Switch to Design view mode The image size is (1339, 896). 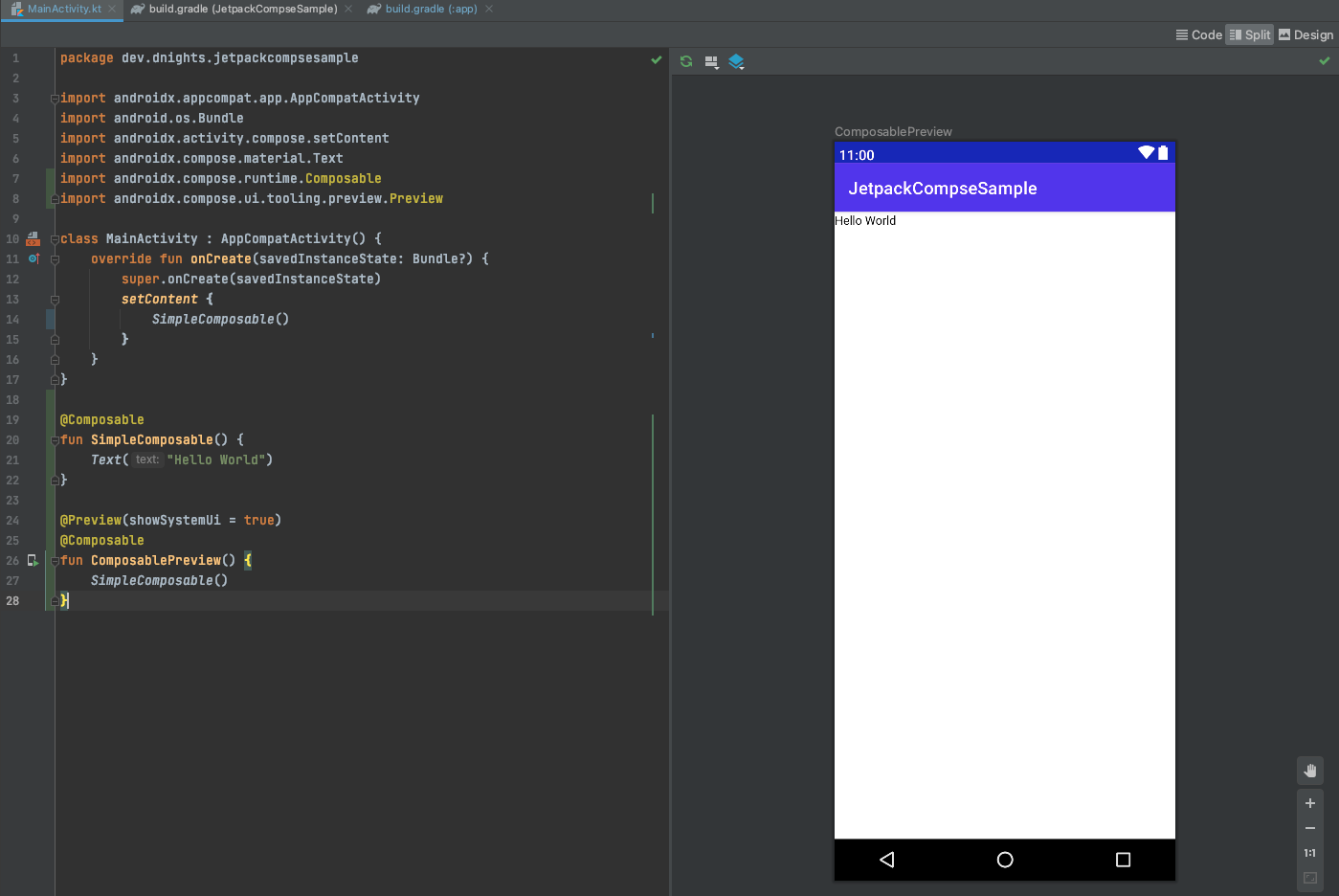[1306, 34]
